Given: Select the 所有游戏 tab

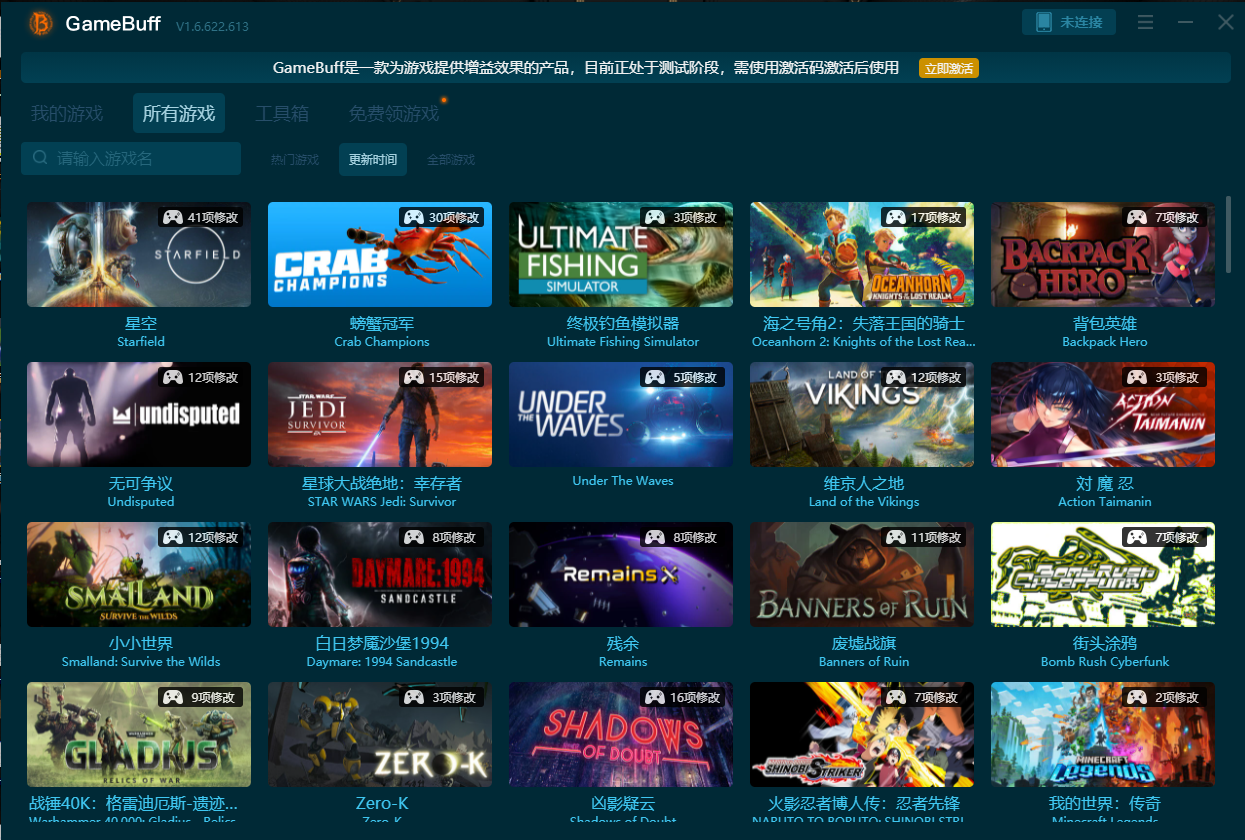Looking at the screenshot, I should pos(179,114).
